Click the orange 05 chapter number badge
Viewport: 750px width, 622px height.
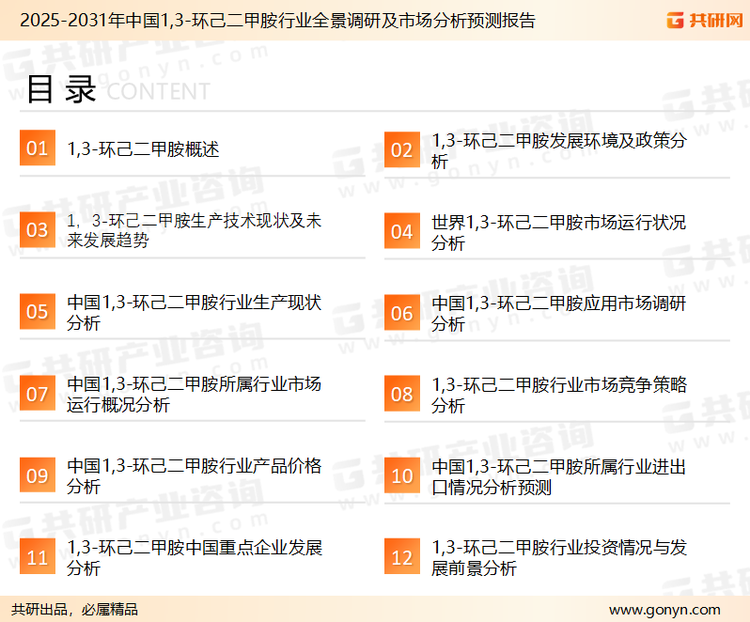(x=37, y=311)
